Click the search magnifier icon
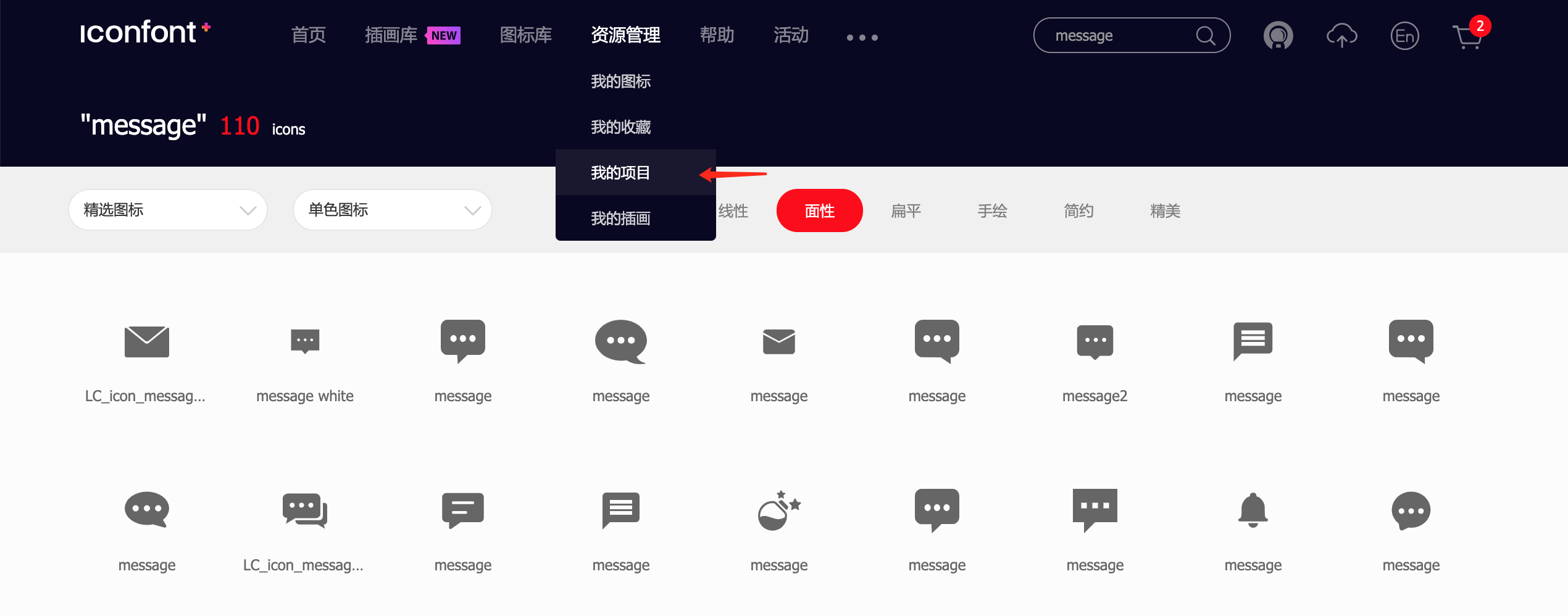The height and width of the screenshot is (616, 1568). pyautogui.click(x=1206, y=36)
